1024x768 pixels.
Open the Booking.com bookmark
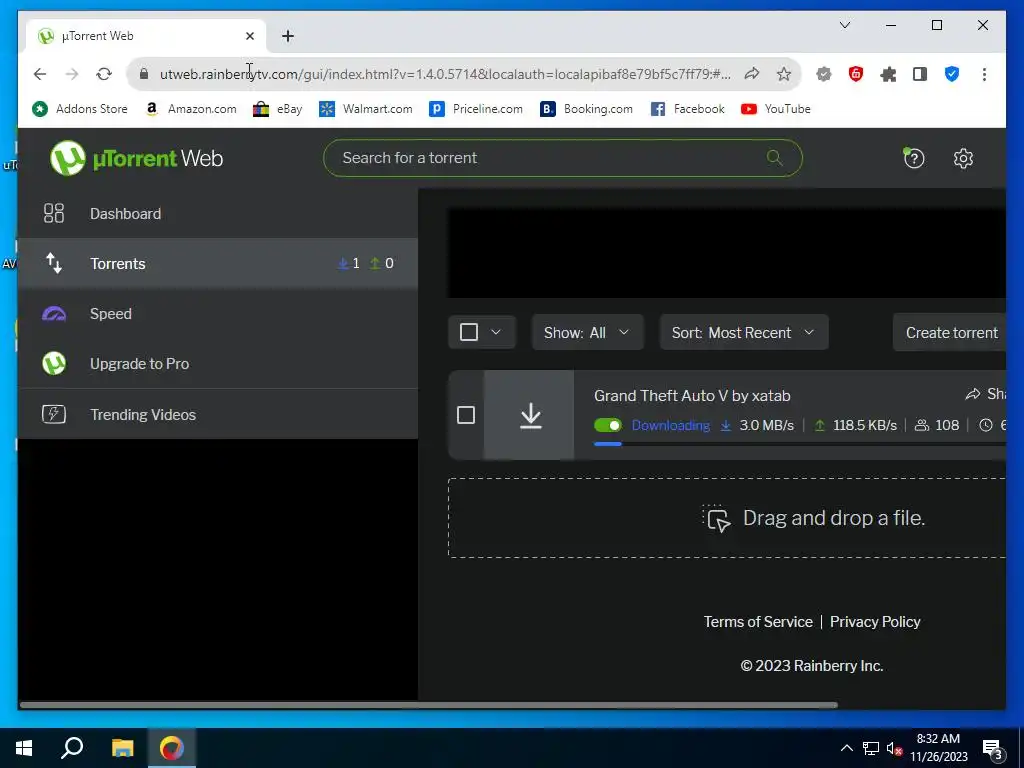(586, 109)
